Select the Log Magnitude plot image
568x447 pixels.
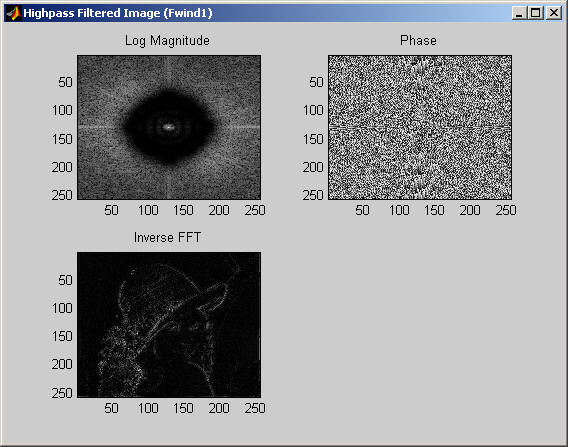169,127
